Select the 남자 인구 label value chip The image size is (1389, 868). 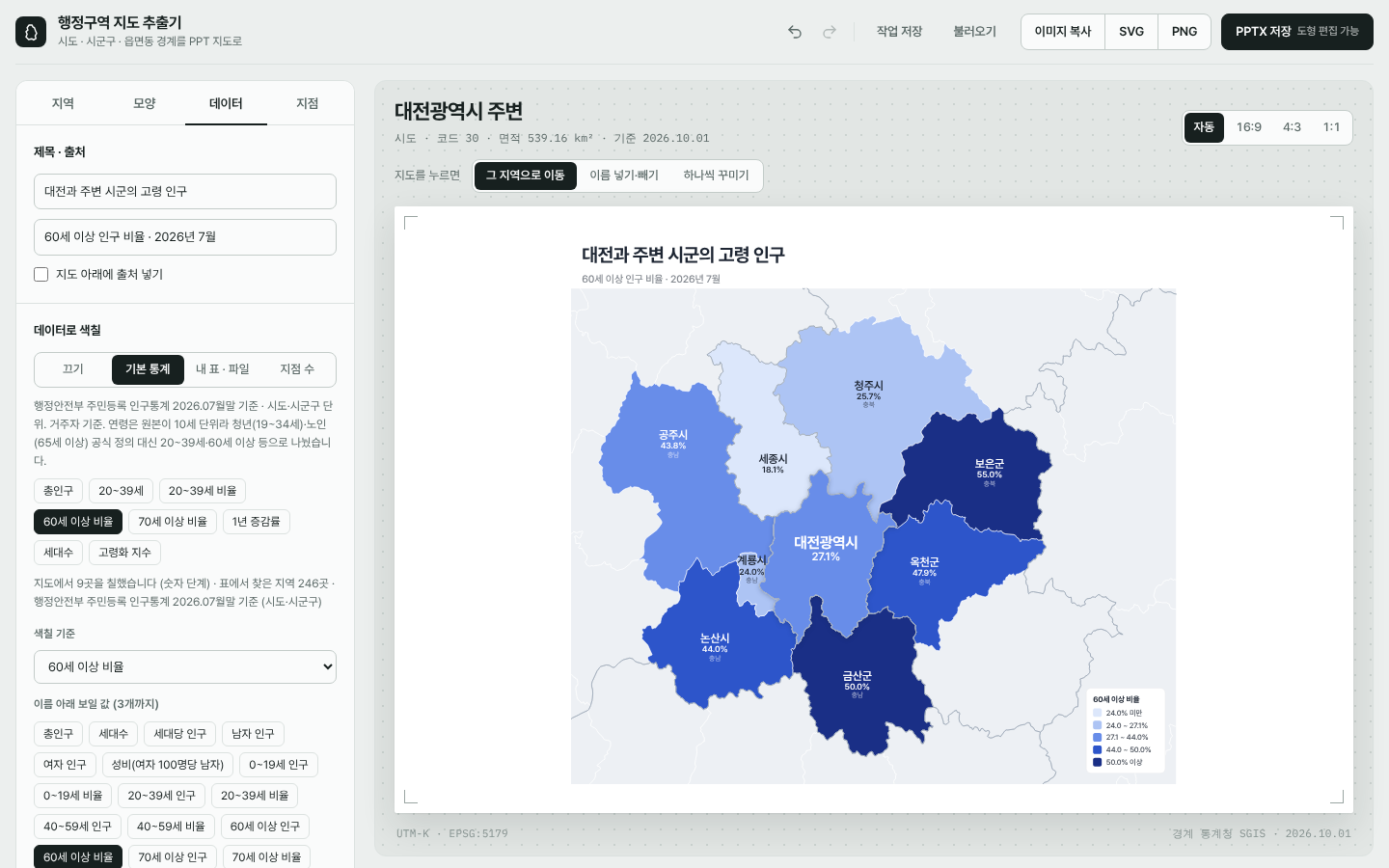[x=253, y=734]
